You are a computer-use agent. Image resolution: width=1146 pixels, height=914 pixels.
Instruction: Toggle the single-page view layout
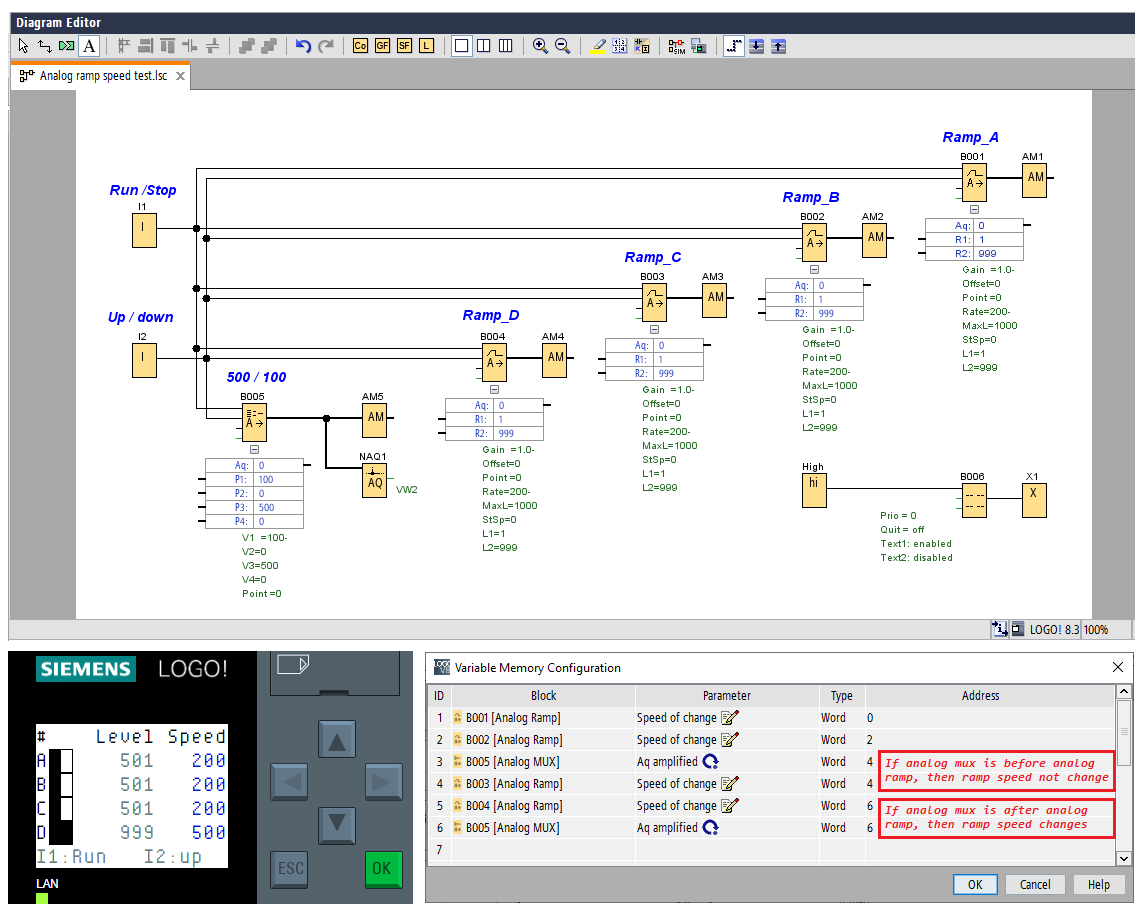point(461,46)
